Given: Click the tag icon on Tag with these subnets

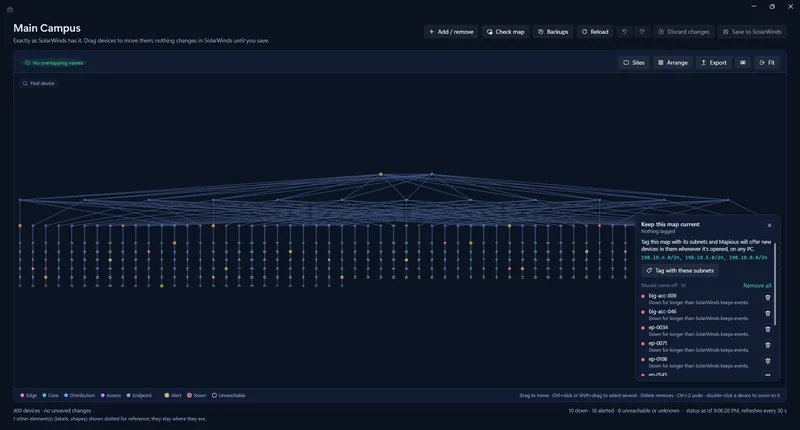Looking at the screenshot, I should [649, 270].
